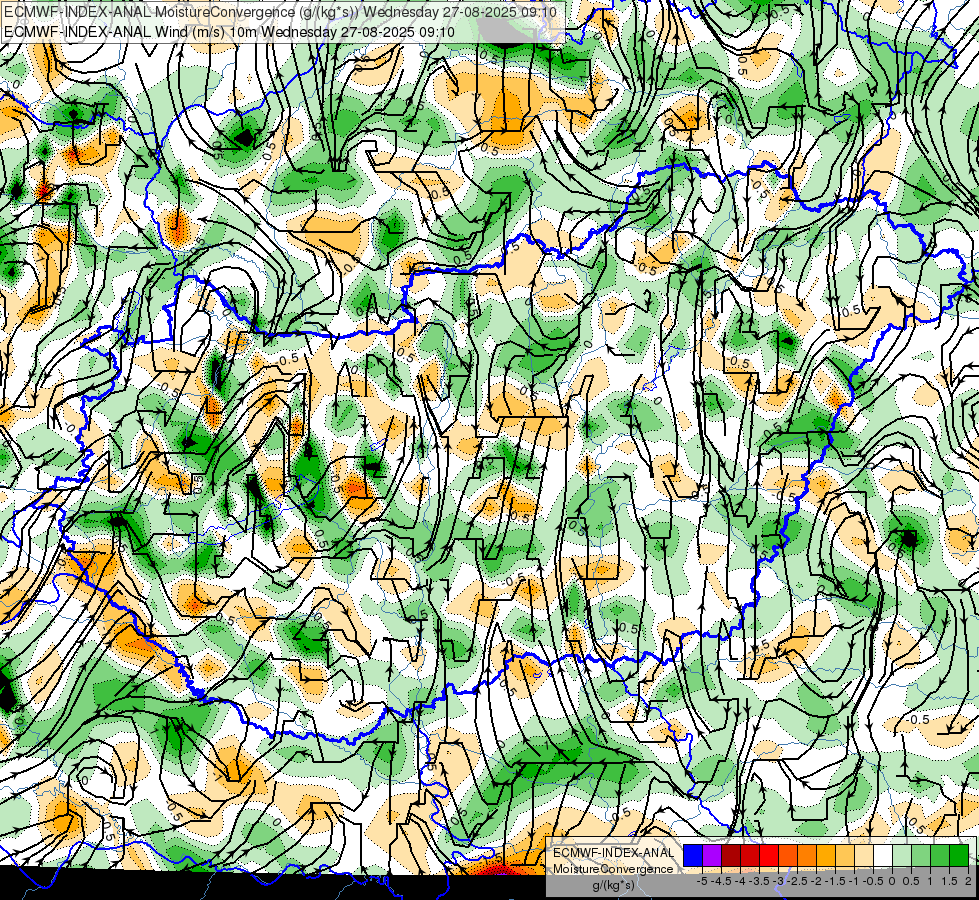The height and width of the screenshot is (900, 979).
Task: Click the legend's ECMWF-INDEX-ANAL label
Action: (613, 853)
